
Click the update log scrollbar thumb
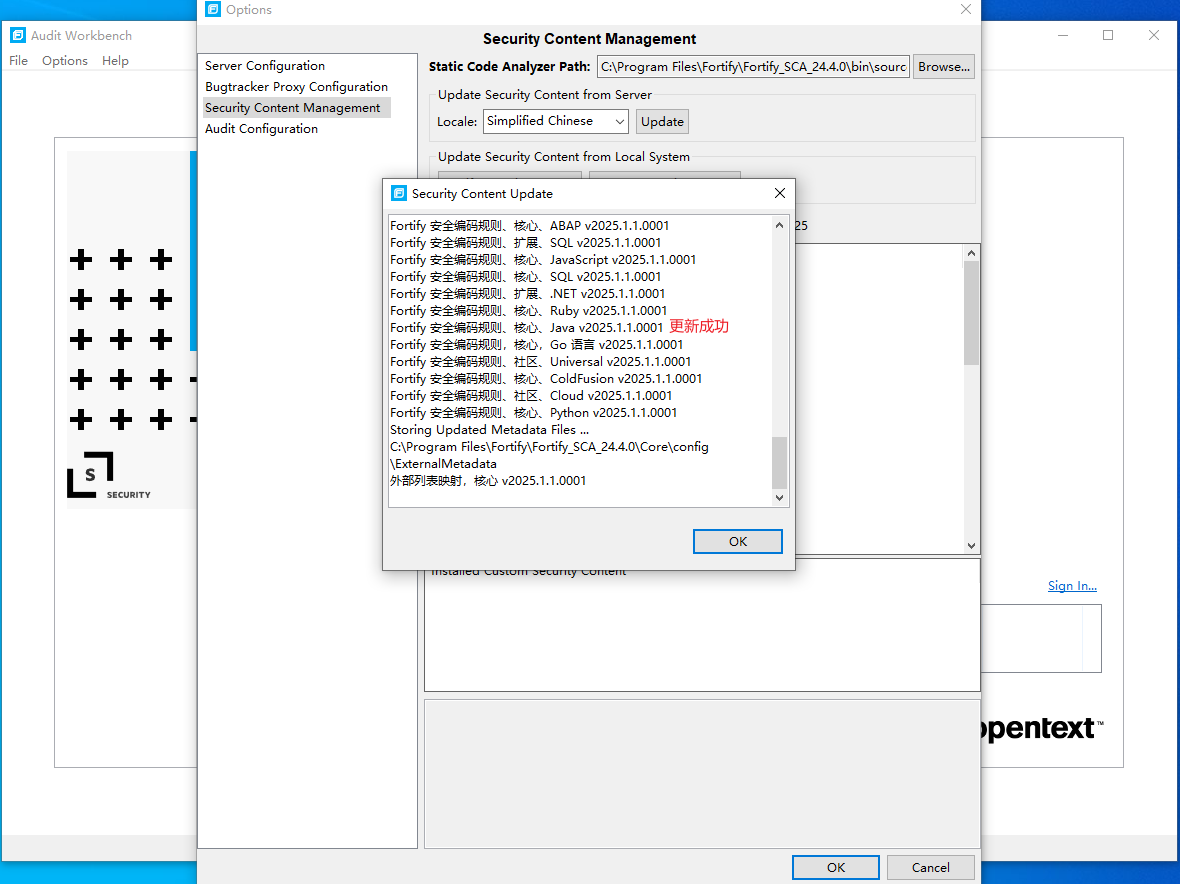(779, 463)
